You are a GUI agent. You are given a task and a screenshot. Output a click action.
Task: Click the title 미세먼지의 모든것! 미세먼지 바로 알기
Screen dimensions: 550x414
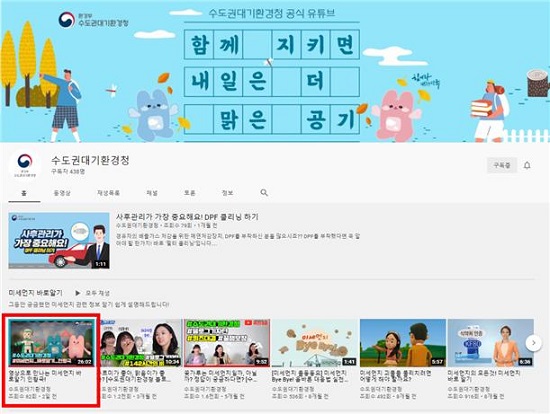coord(484,376)
